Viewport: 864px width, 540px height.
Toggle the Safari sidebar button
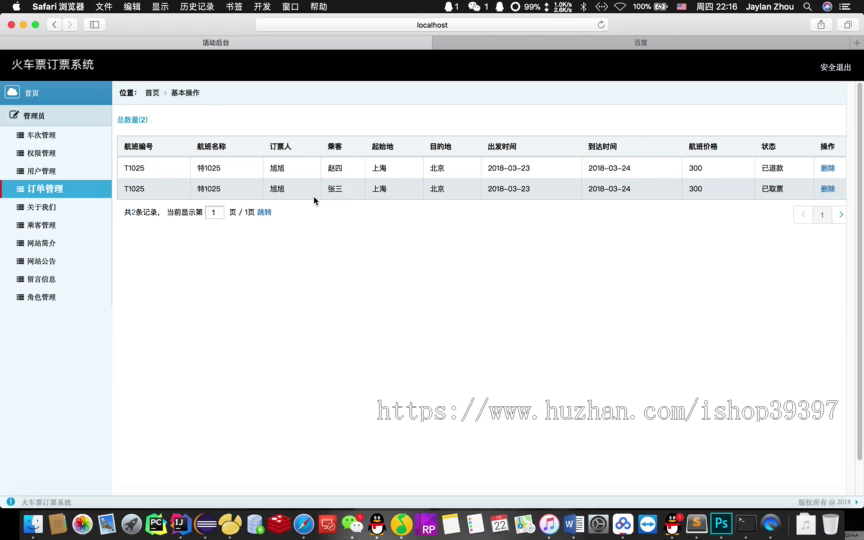point(94,25)
